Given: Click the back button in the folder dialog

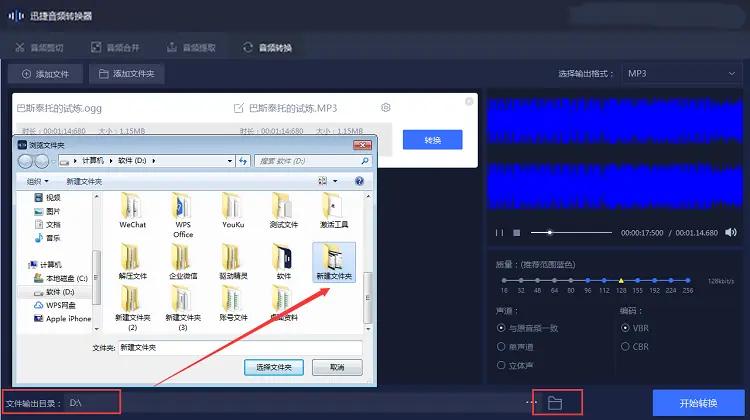Looking at the screenshot, I should (x=25, y=161).
